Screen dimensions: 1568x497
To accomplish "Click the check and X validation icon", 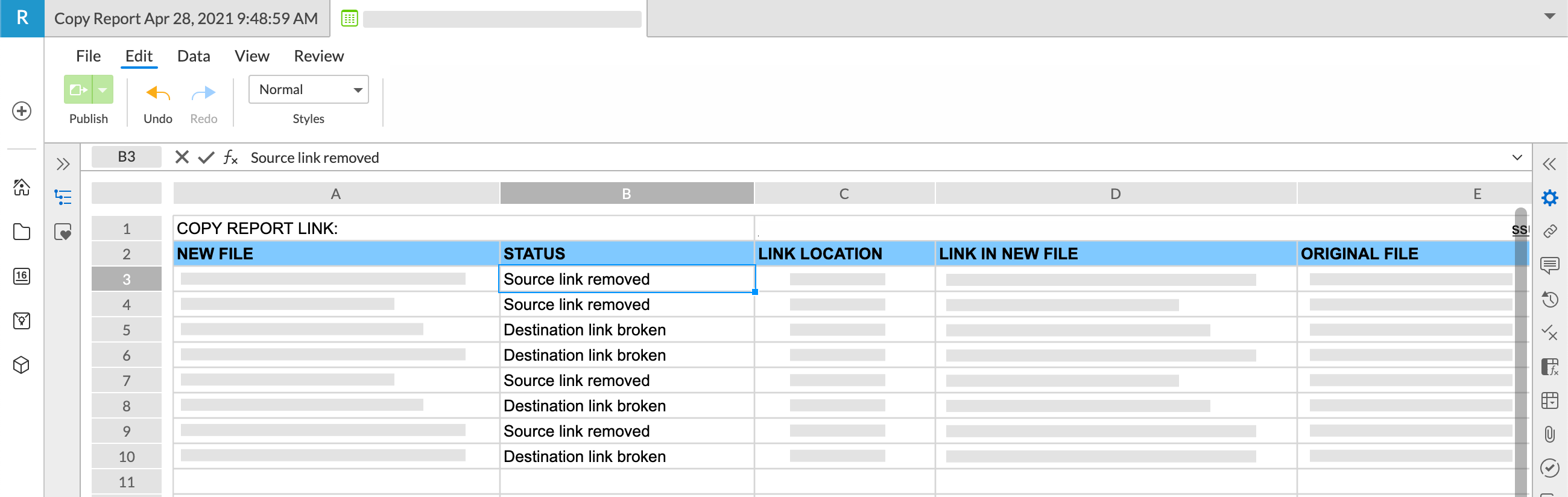I will (x=1549, y=332).
